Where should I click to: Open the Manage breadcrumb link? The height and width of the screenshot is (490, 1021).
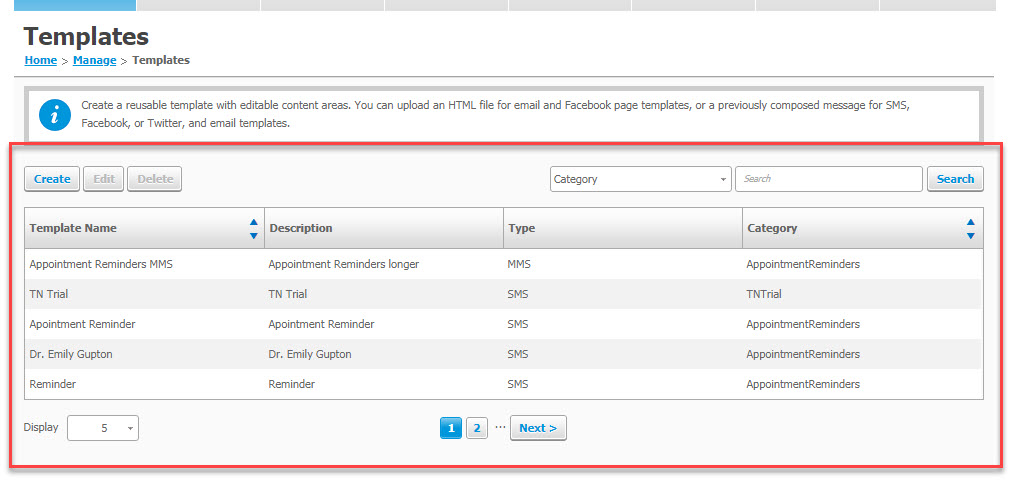[x=94, y=60]
